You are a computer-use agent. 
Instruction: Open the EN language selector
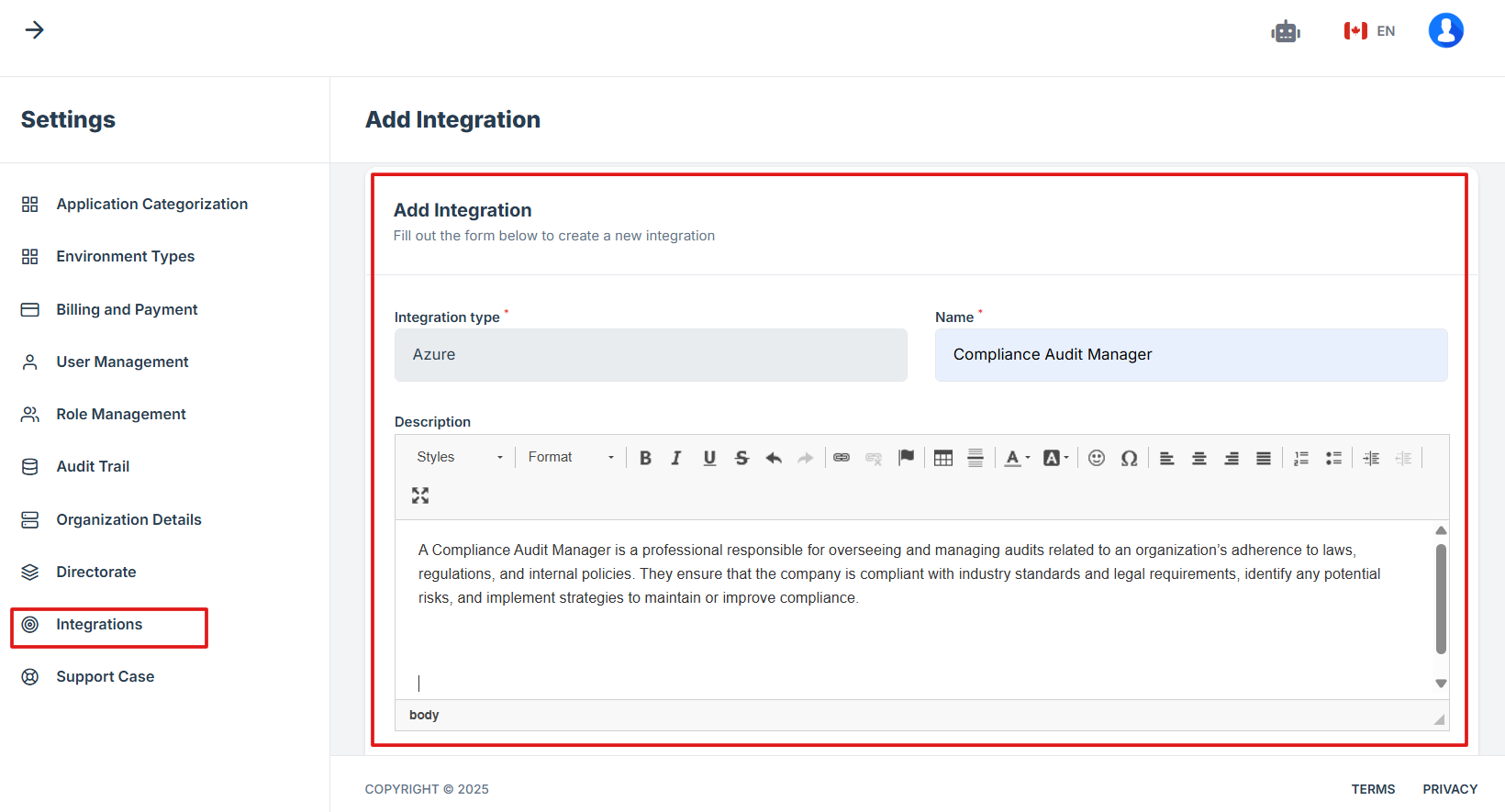point(1369,31)
